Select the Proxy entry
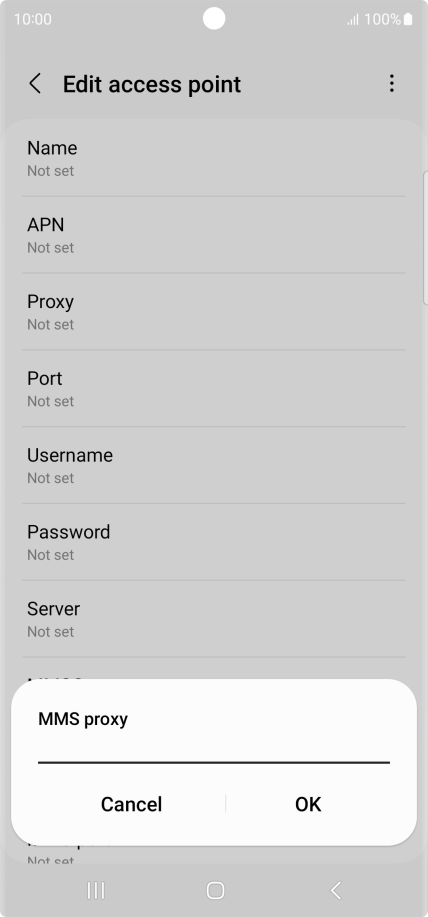This screenshot has width=428, height=917. coord(214,312)
